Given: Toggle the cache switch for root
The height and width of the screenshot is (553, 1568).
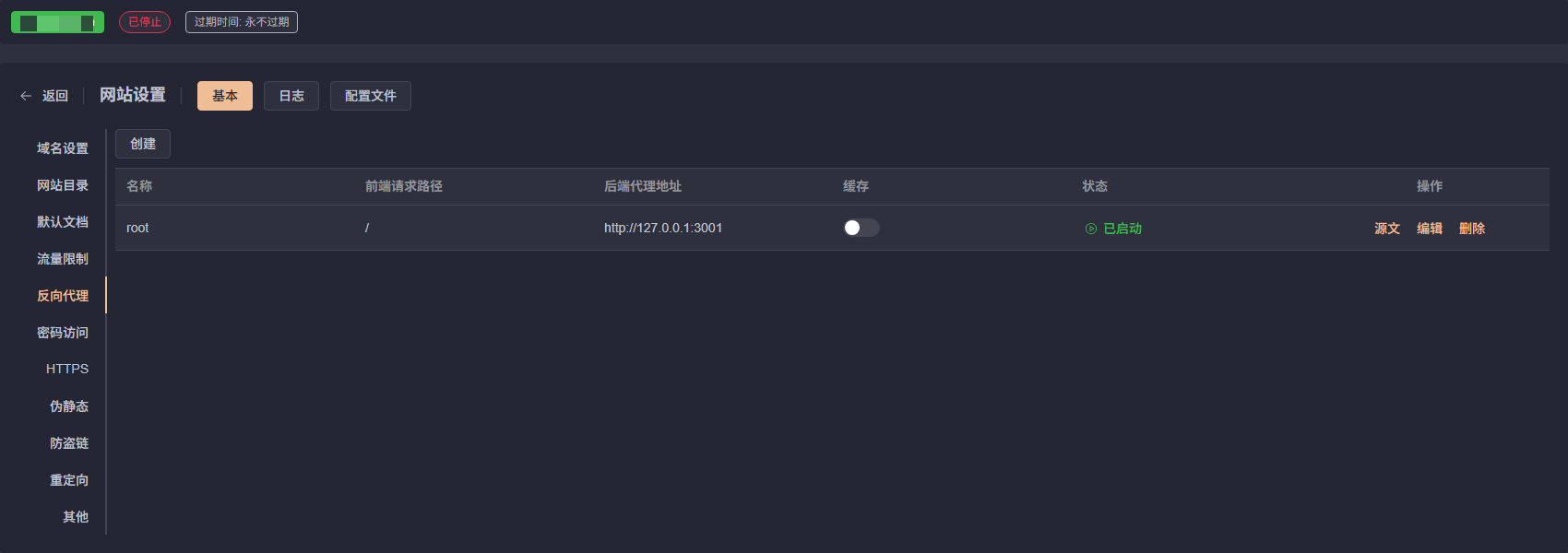Looking at the screenshot, I should click(x=861, y=228).
